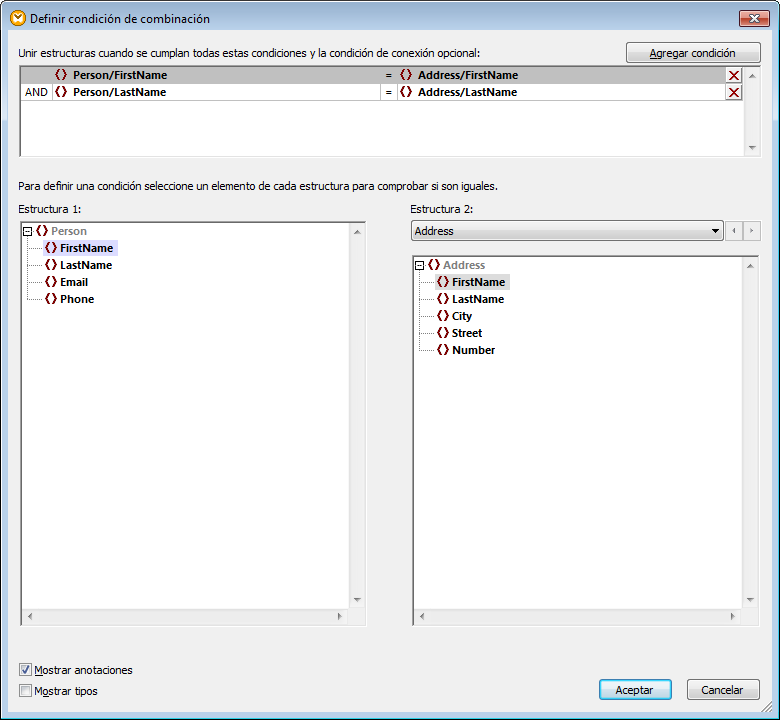
Task: Select LastName in Estructura 1 tree
Action: (x=85, y=265)
